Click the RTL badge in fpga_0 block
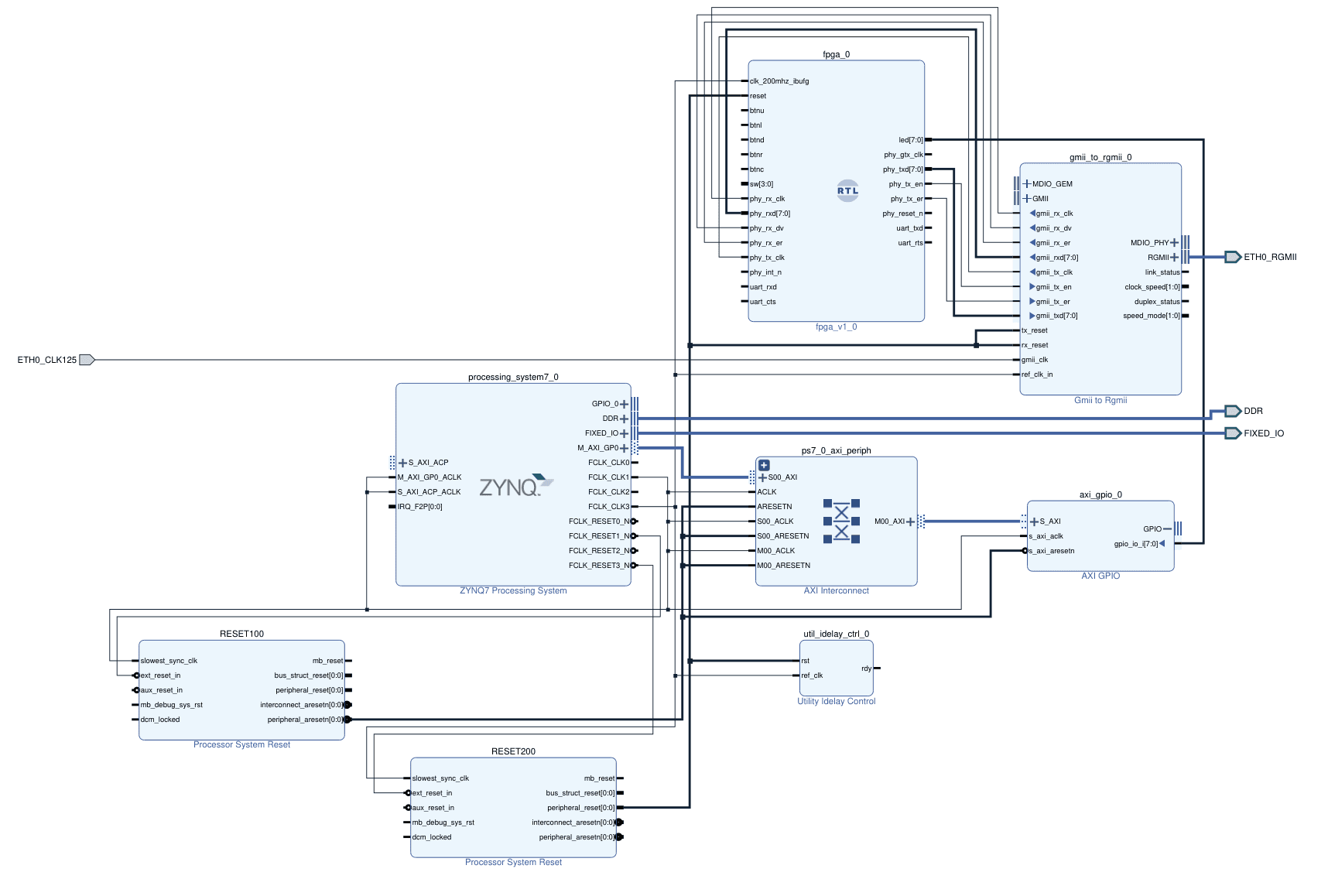This screenshot has width=1328, height=896. point(847,190)
